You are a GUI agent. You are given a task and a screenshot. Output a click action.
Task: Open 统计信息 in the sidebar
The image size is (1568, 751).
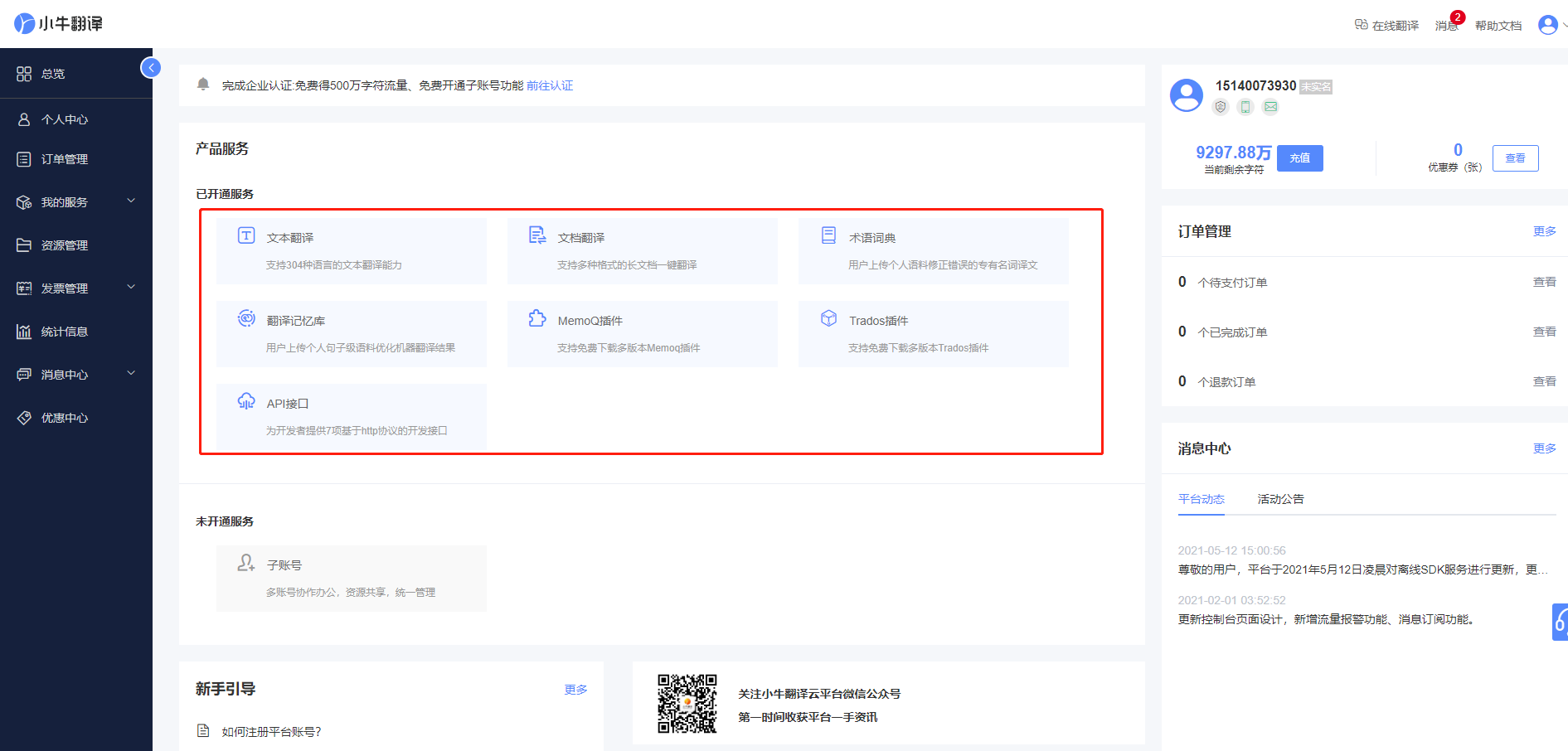coord(65,332)
